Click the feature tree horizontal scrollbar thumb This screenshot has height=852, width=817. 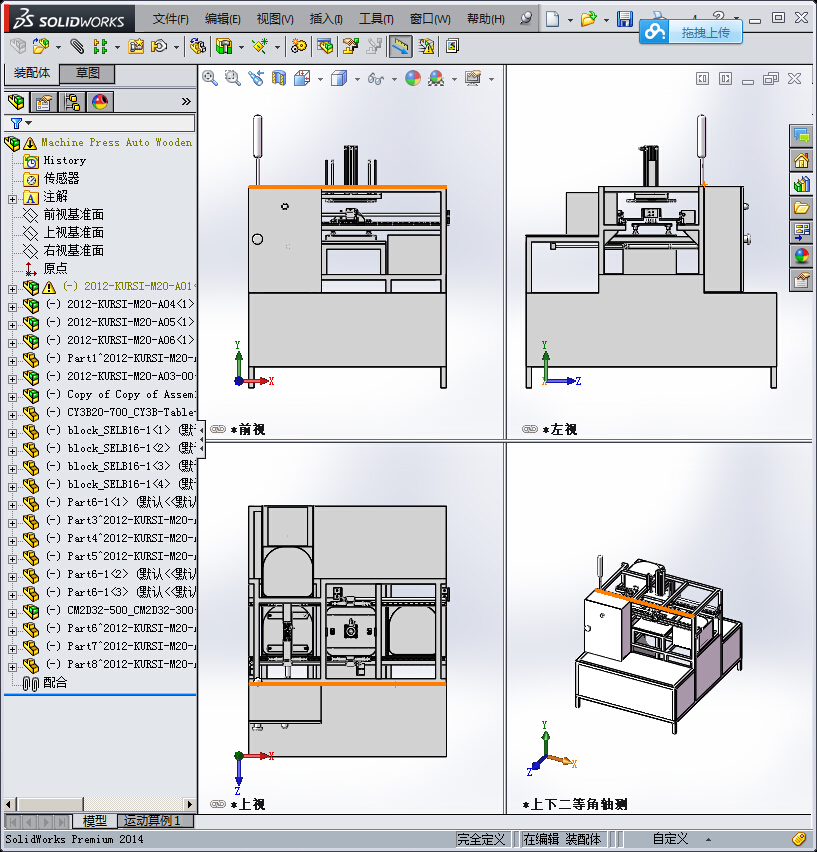click(x=50, y=804)
